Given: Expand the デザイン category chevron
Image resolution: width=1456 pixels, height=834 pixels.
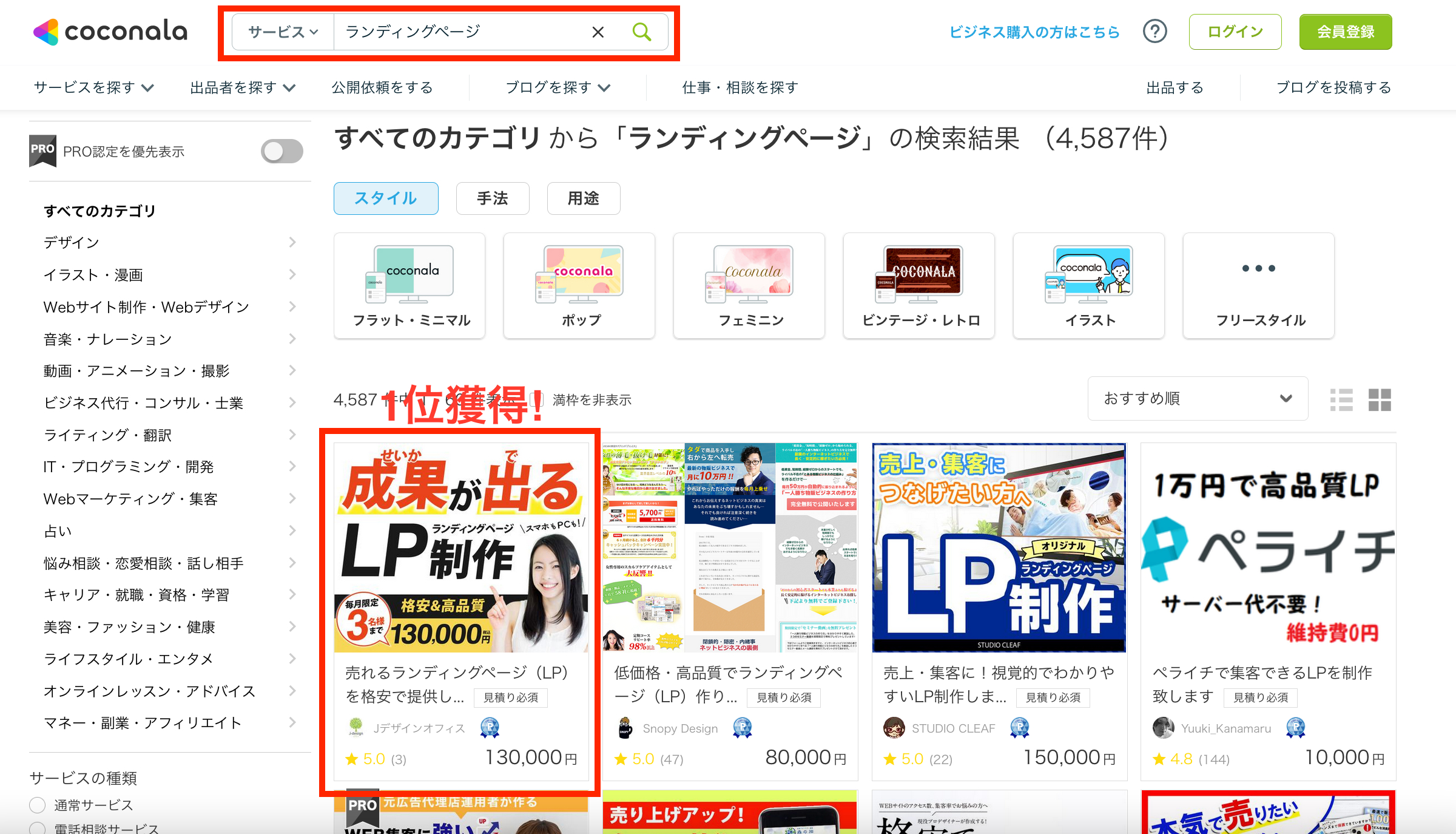Looking at the screenshot, I should point(292,242).
